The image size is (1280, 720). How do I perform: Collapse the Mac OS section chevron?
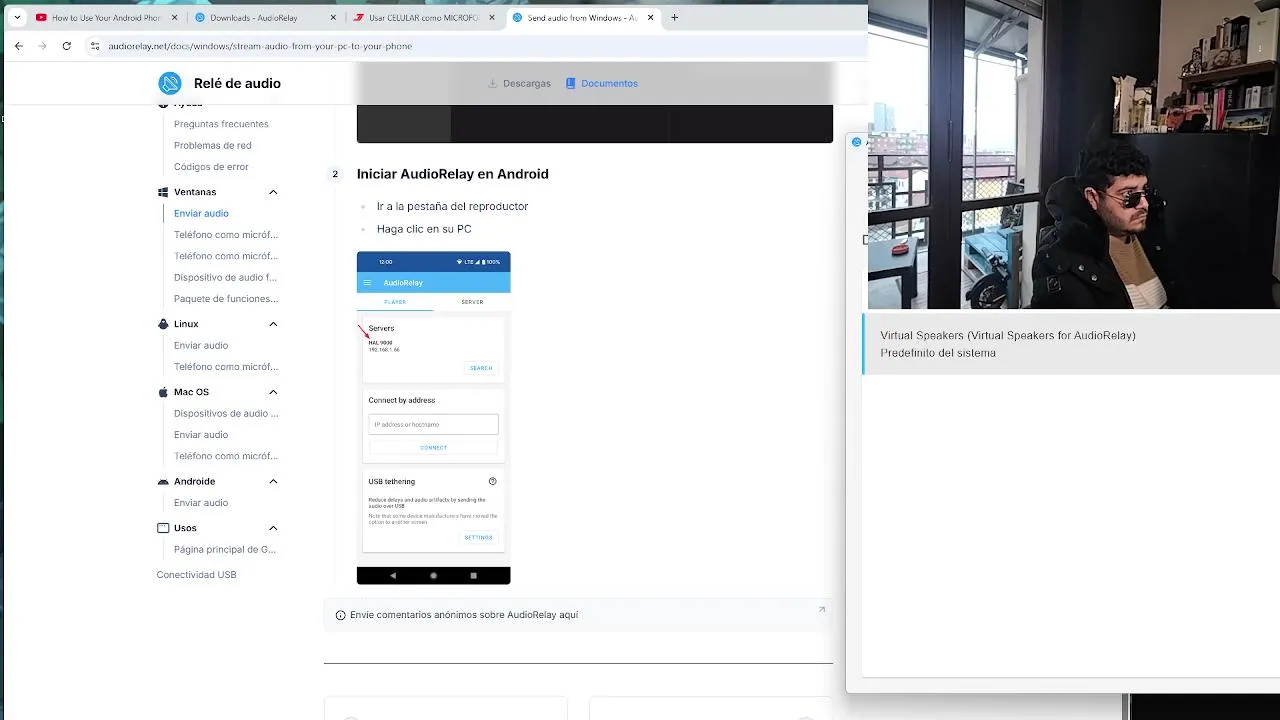point(273,392)
